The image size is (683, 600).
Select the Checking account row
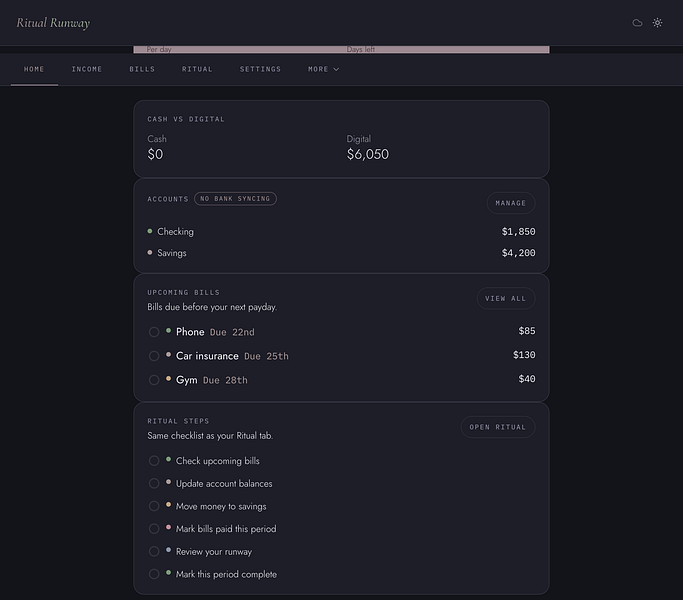tap(341, 231)
